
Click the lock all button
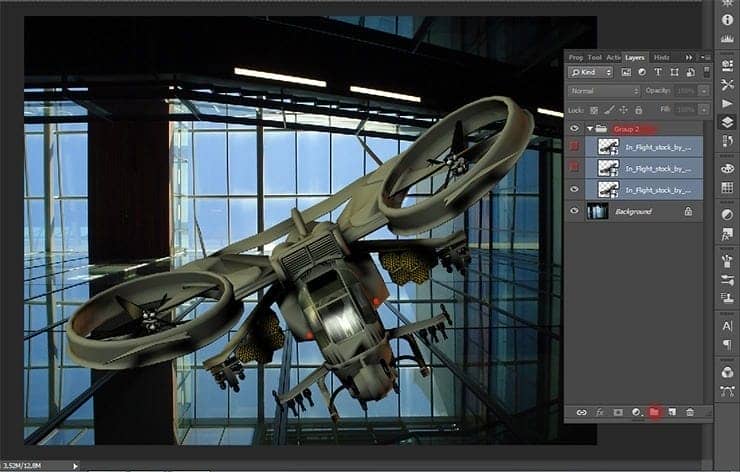[x=639, y=110]
